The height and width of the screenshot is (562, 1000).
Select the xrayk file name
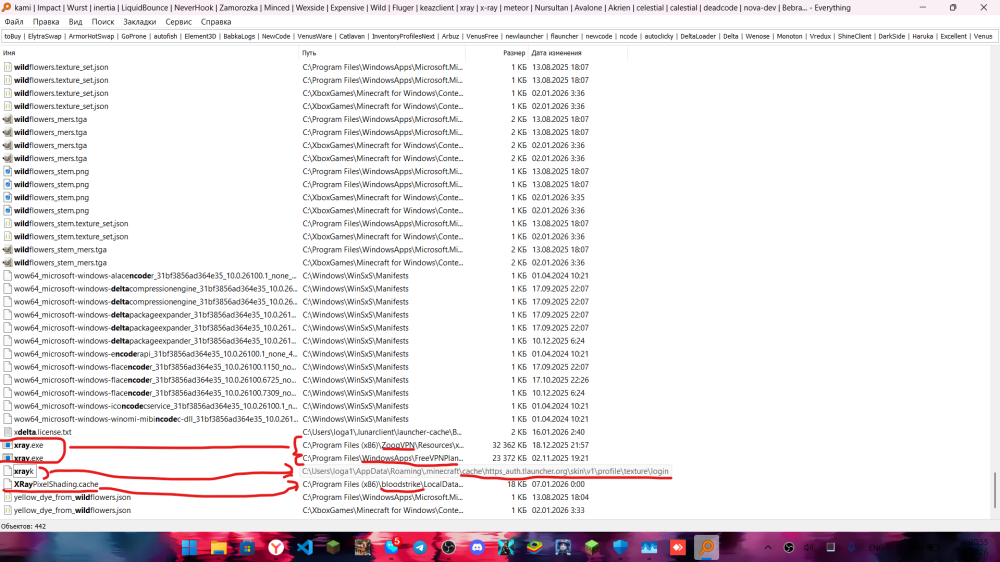pyautogui.click(x=24, y=471)
